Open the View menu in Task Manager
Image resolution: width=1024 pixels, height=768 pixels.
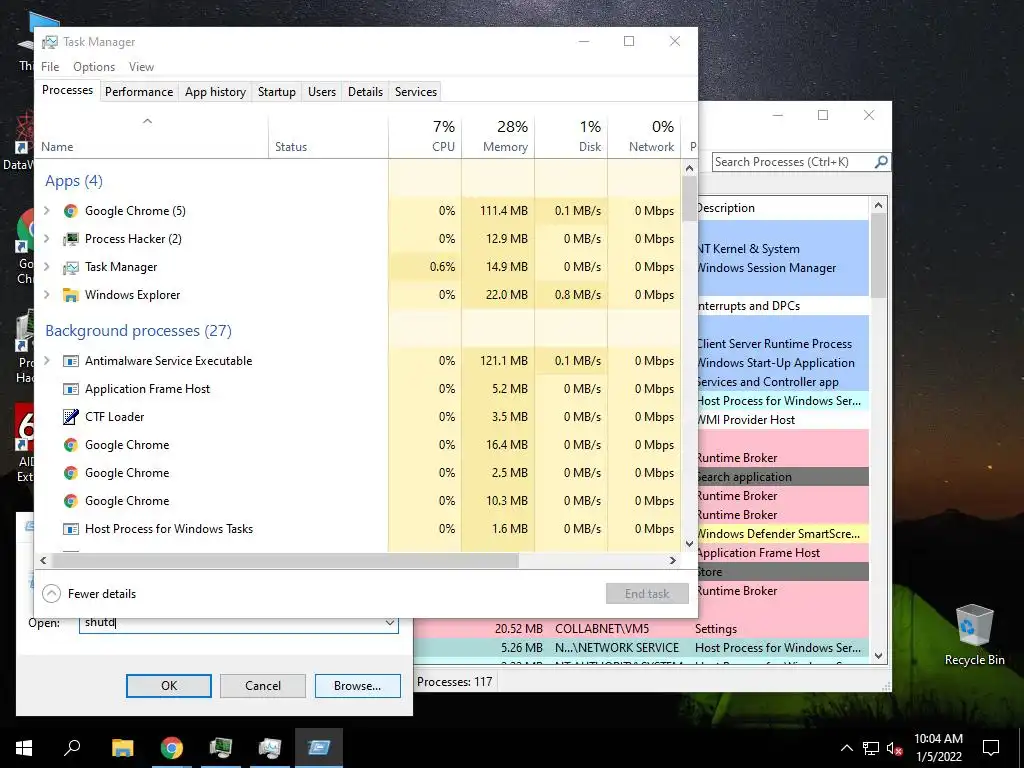tap(141, 67)
